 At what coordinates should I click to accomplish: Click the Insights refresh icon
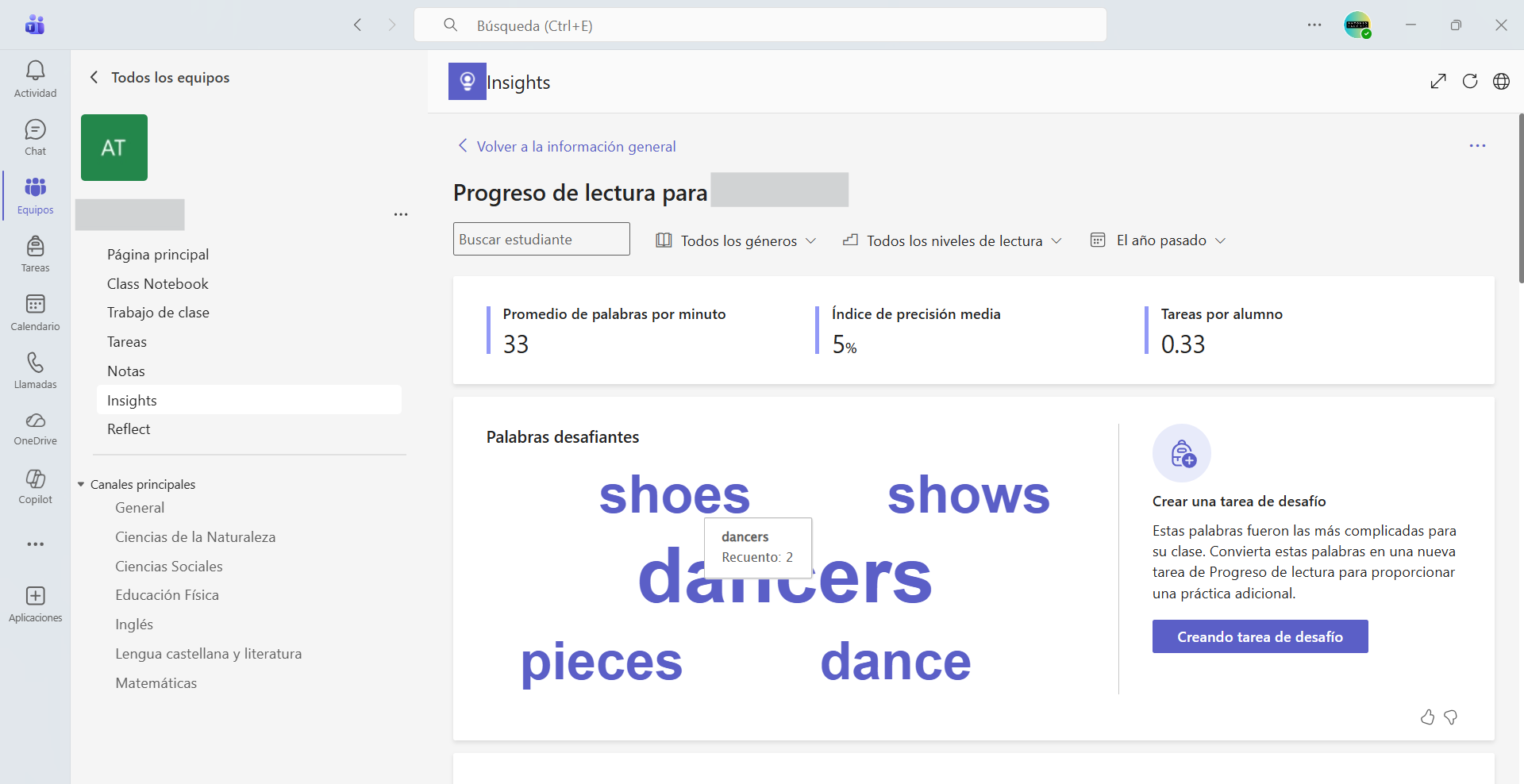tap(1470, 81)
